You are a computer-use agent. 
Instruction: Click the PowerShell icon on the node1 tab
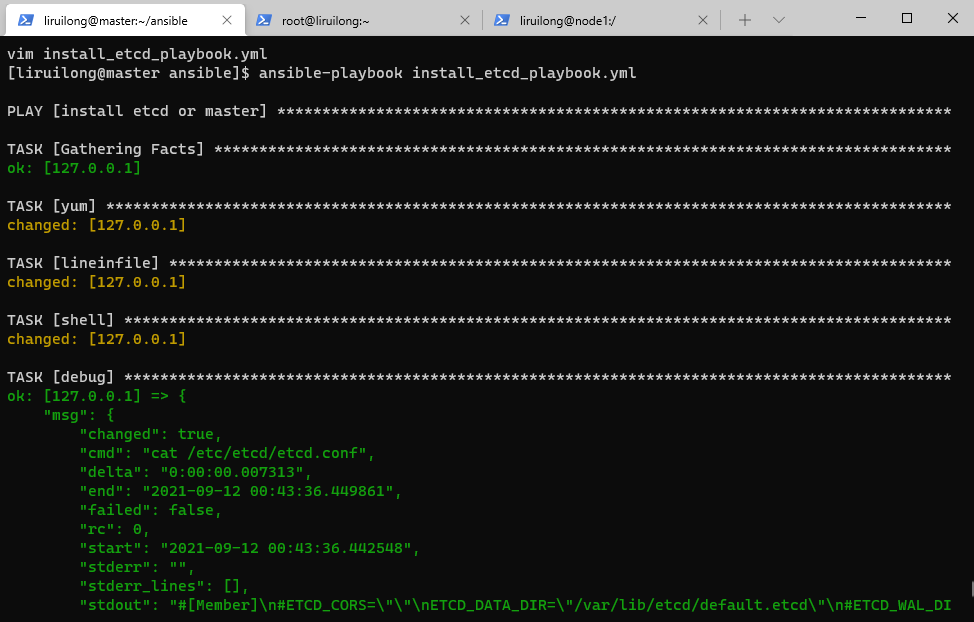pyautogui.click(x=502, y=21)
